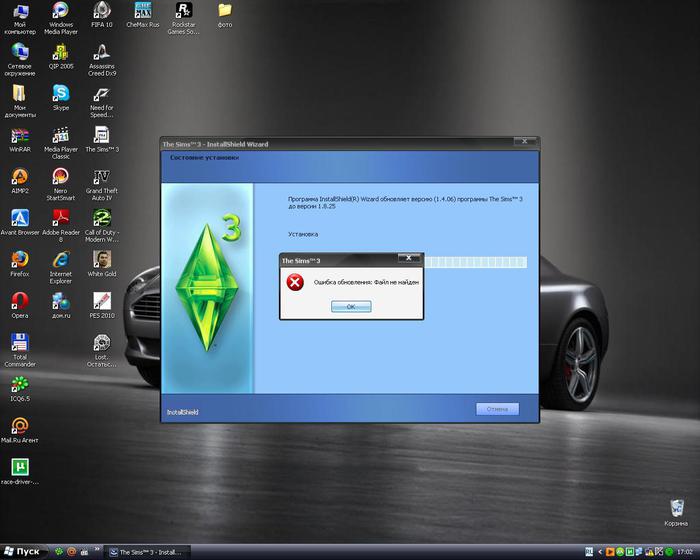
Task: Select the QIP 2005 desktop icon
Action: pos(61,57)
